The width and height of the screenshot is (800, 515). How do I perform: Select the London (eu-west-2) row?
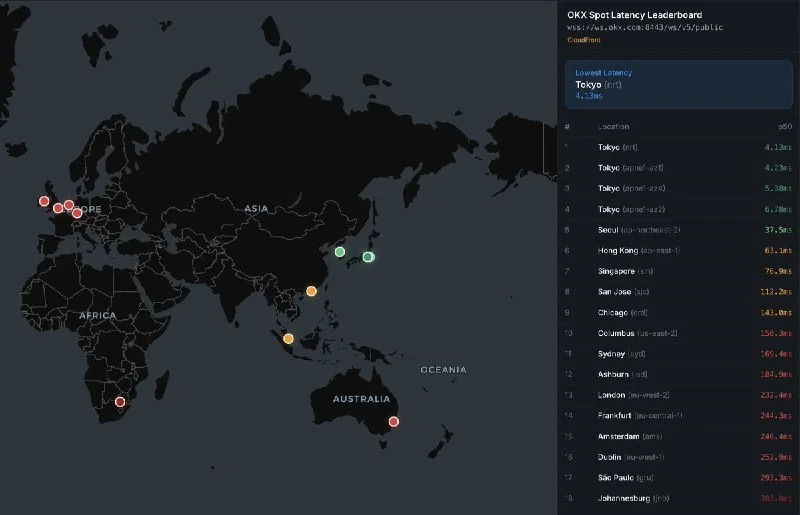tap(679, 395)
